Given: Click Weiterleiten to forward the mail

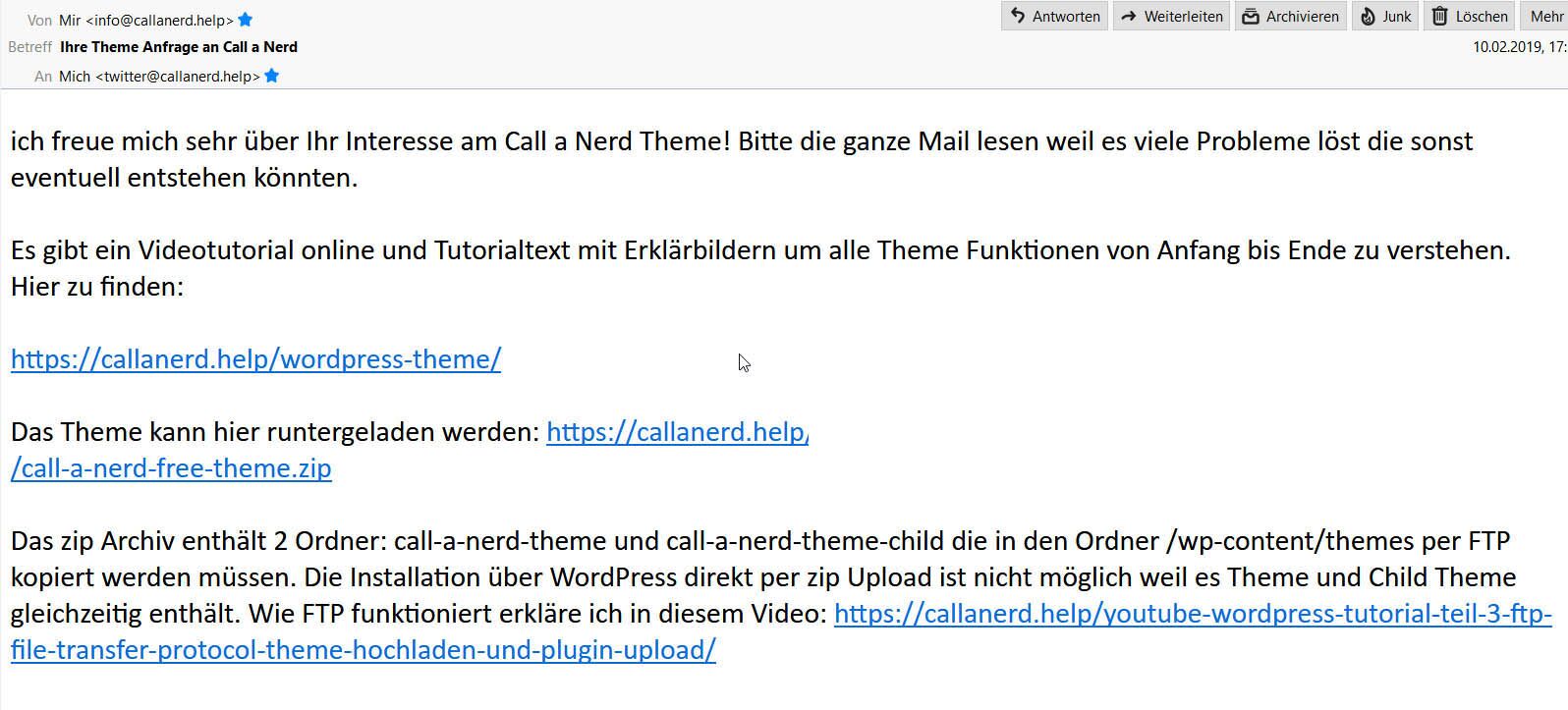Looking at the screenshot, I should pyautogui.click(x=1171, y=16).
